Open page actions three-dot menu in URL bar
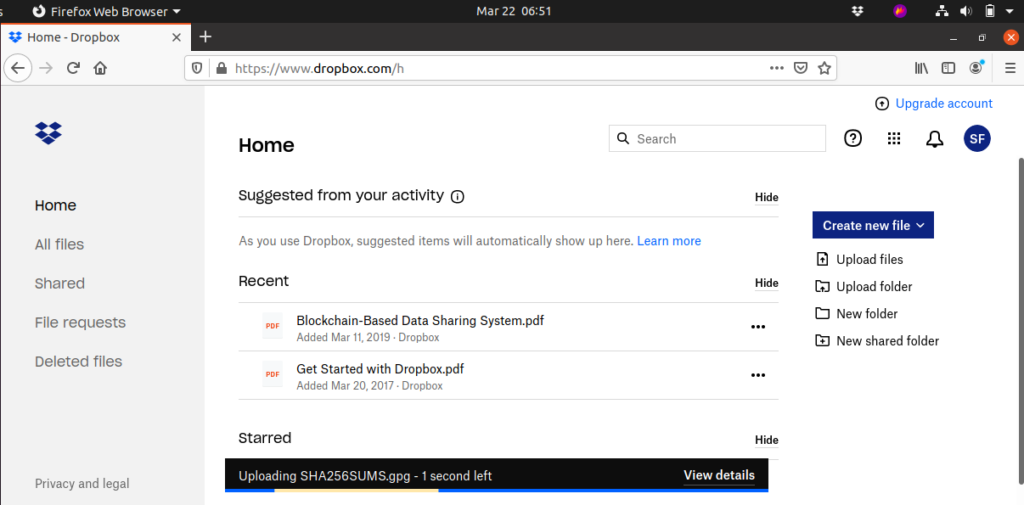 776,68
